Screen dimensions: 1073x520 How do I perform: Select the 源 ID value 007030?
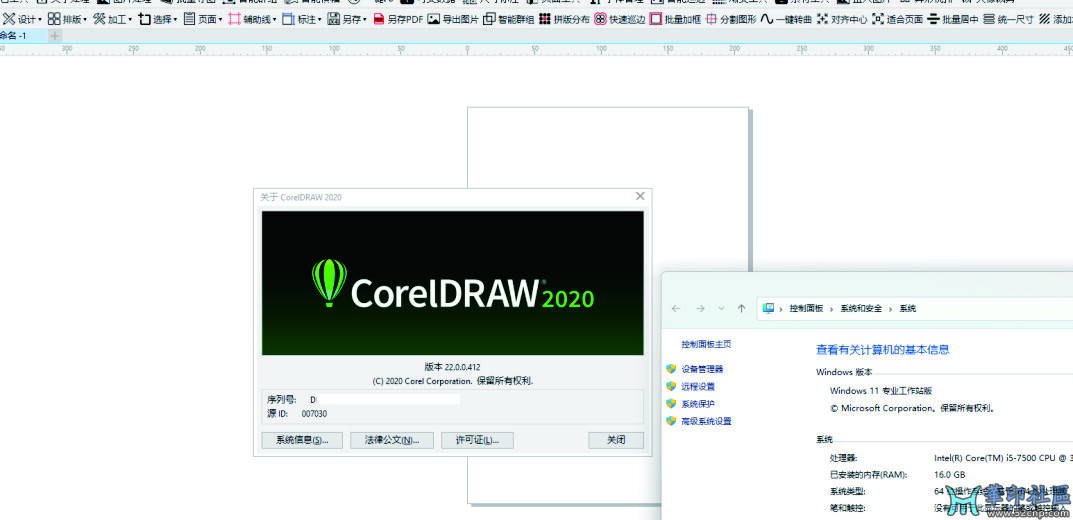point(314,414)
